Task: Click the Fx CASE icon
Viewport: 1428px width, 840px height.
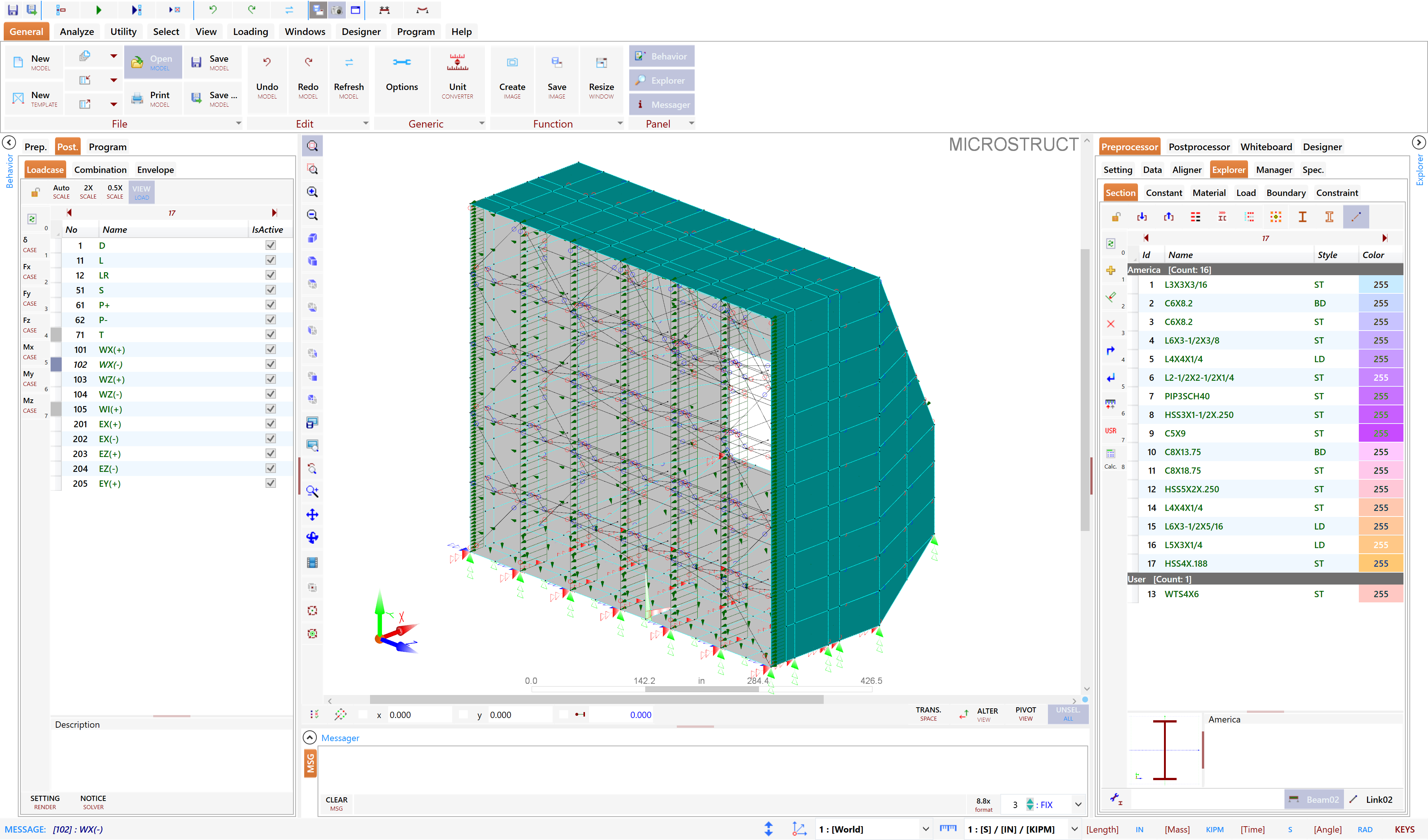Action: click(29, 271)
